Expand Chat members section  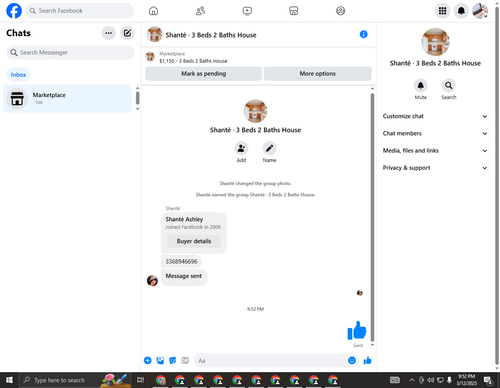click(435, 133)
